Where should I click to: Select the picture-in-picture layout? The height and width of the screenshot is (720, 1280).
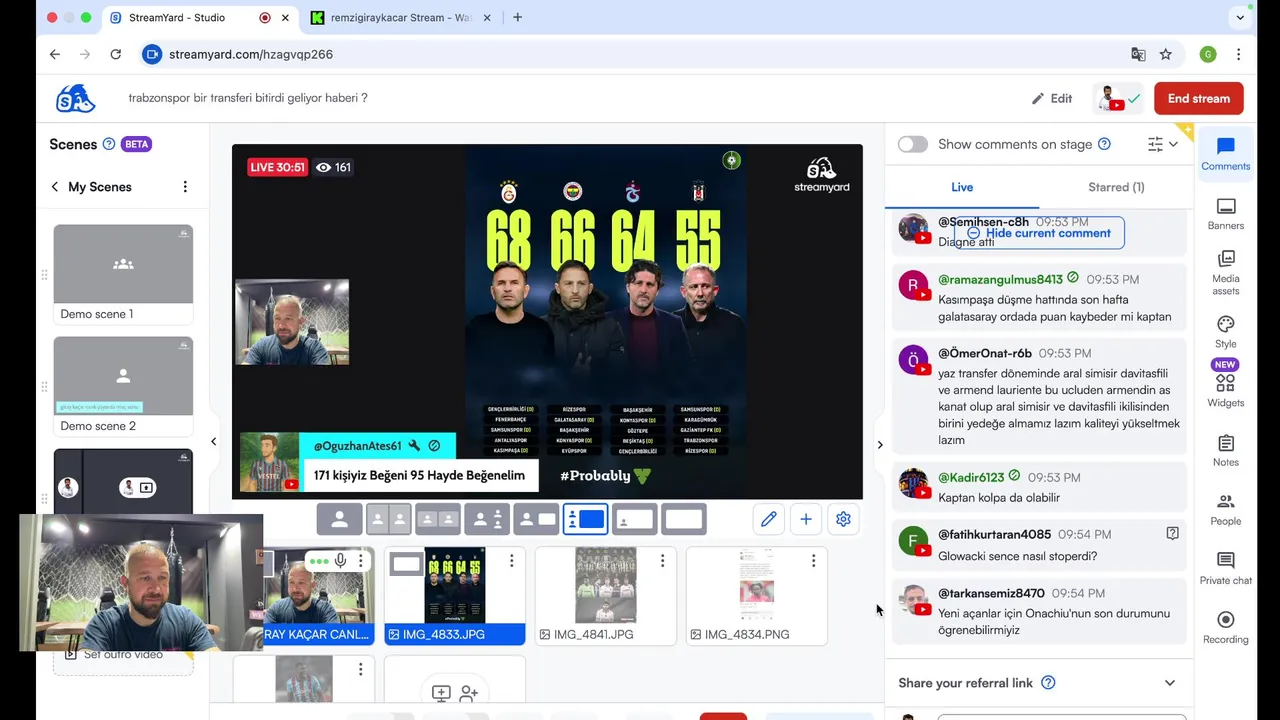point(634,519)
